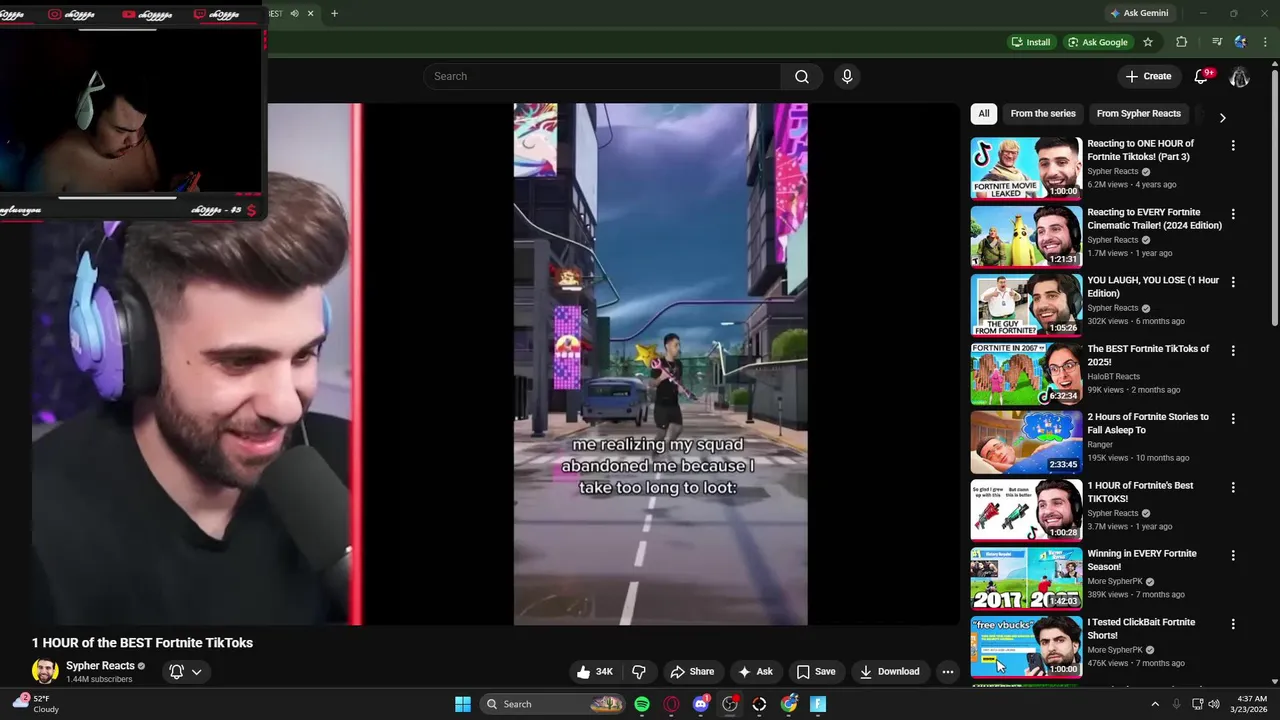Click the Ask button below video

point(755,672)
